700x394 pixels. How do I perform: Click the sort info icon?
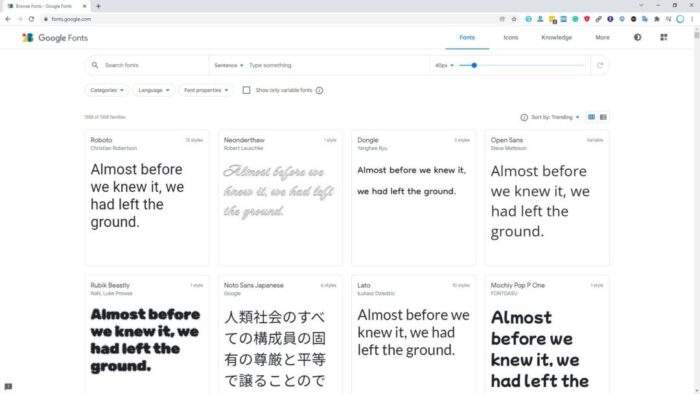524,117
